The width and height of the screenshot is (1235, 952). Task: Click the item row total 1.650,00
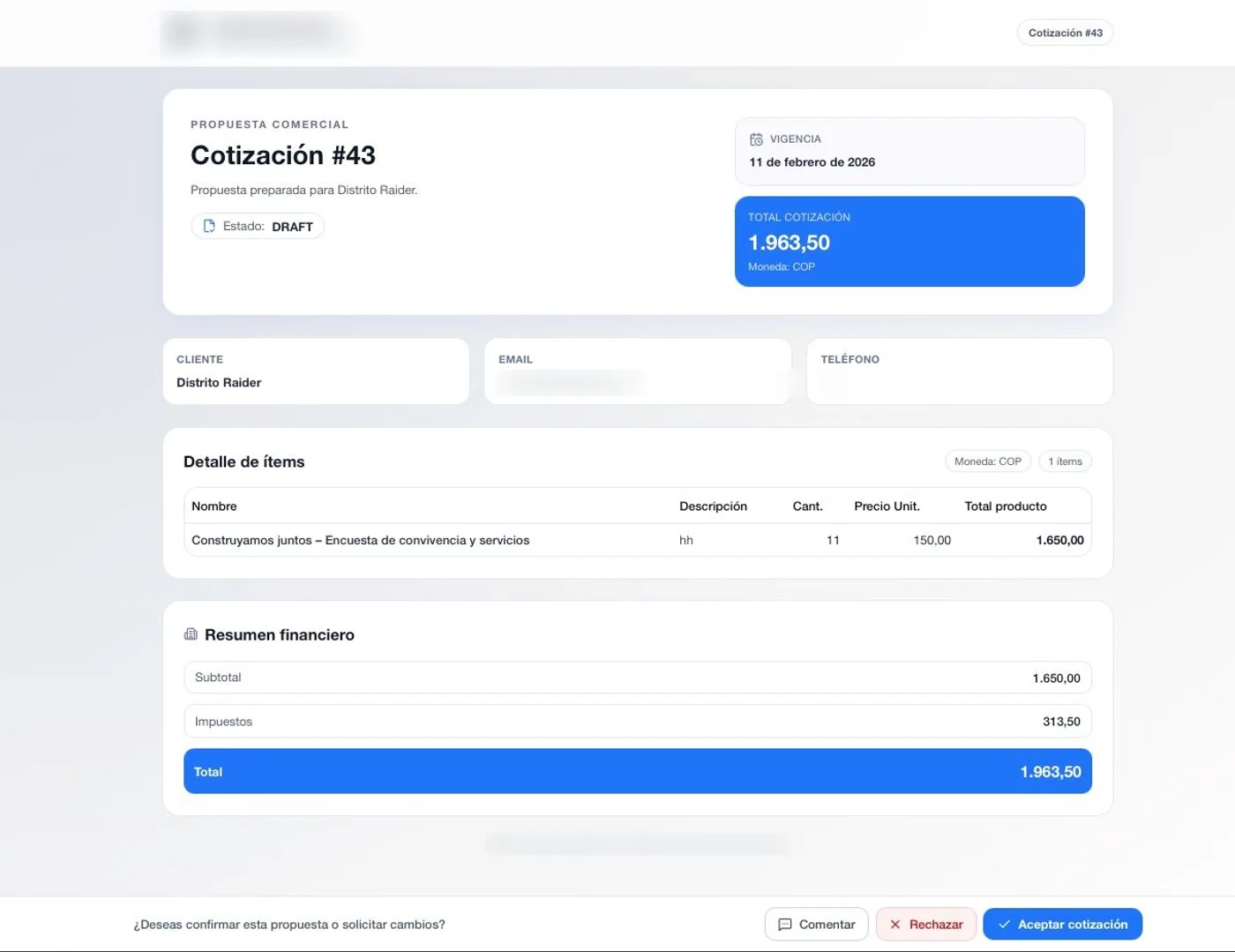pos(1060,540)
